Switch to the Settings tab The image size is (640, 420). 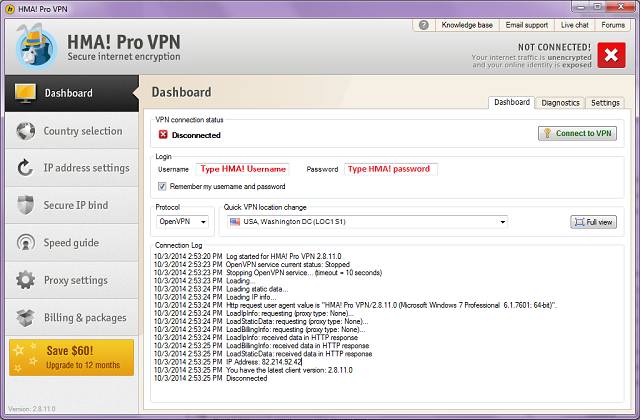tap(605, 103)
